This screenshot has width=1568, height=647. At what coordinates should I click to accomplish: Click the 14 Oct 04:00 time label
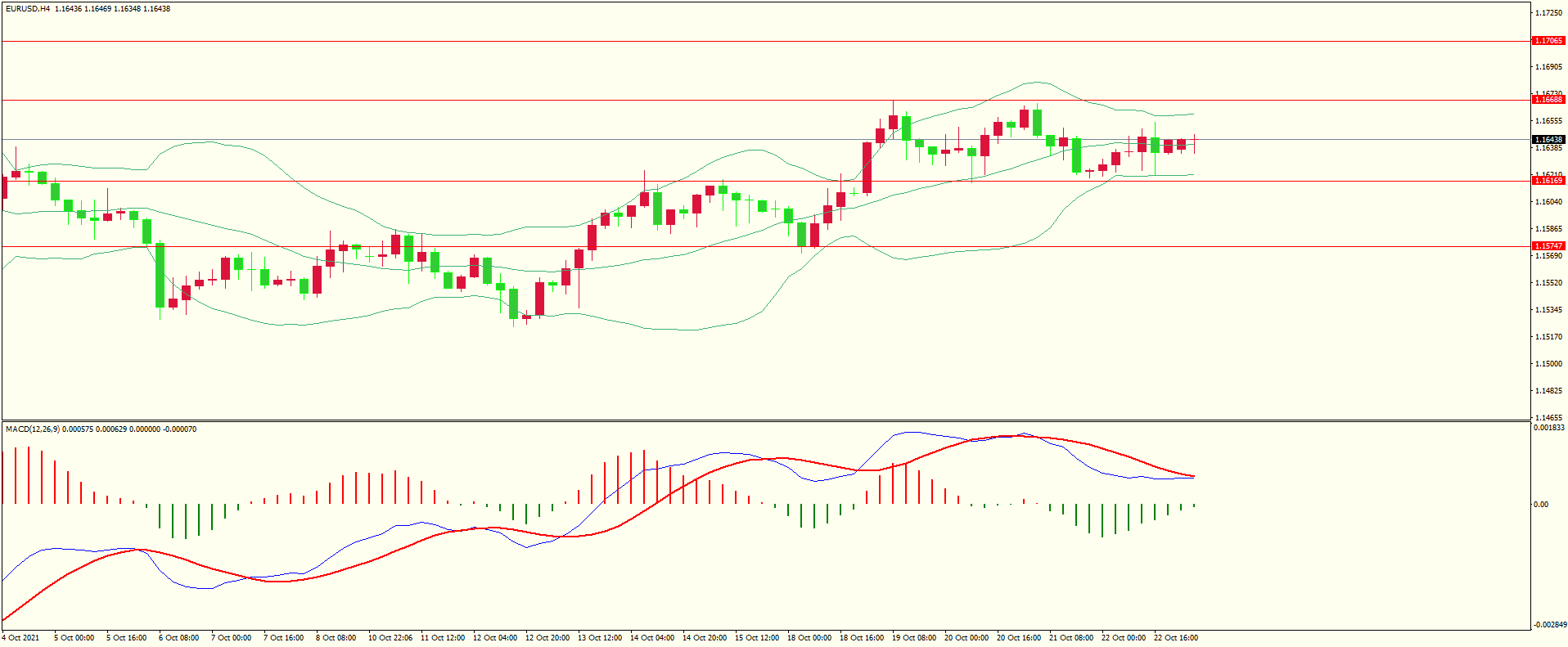tap(651, 638)
